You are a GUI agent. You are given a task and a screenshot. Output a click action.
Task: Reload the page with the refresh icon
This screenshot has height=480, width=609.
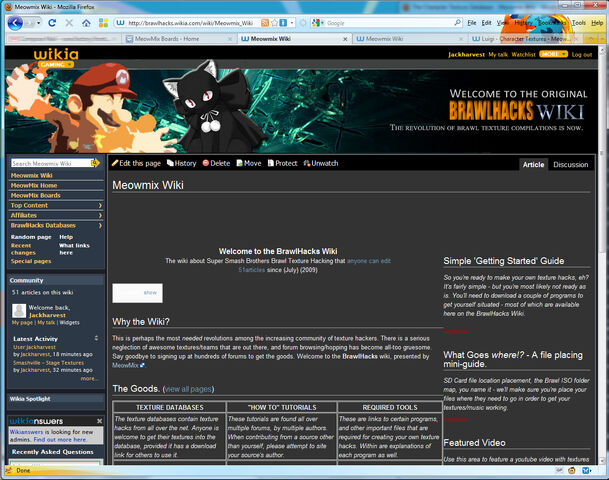coord(52,23)
